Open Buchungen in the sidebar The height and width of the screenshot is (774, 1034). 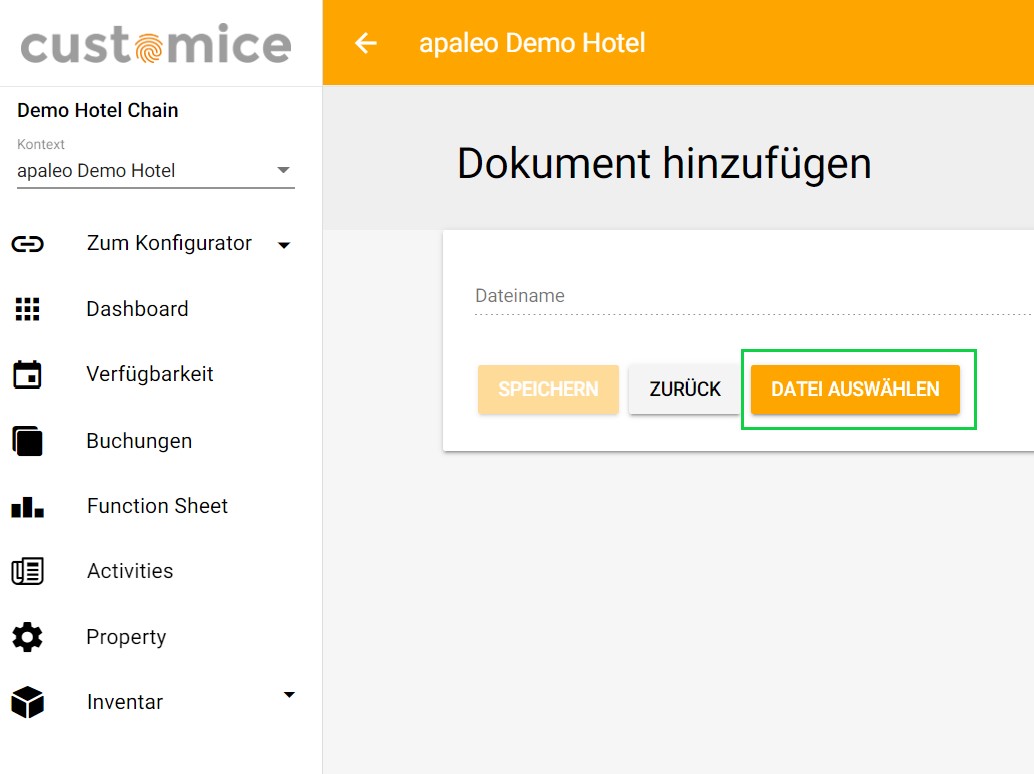pyautogui.click(x=139, y=440)
